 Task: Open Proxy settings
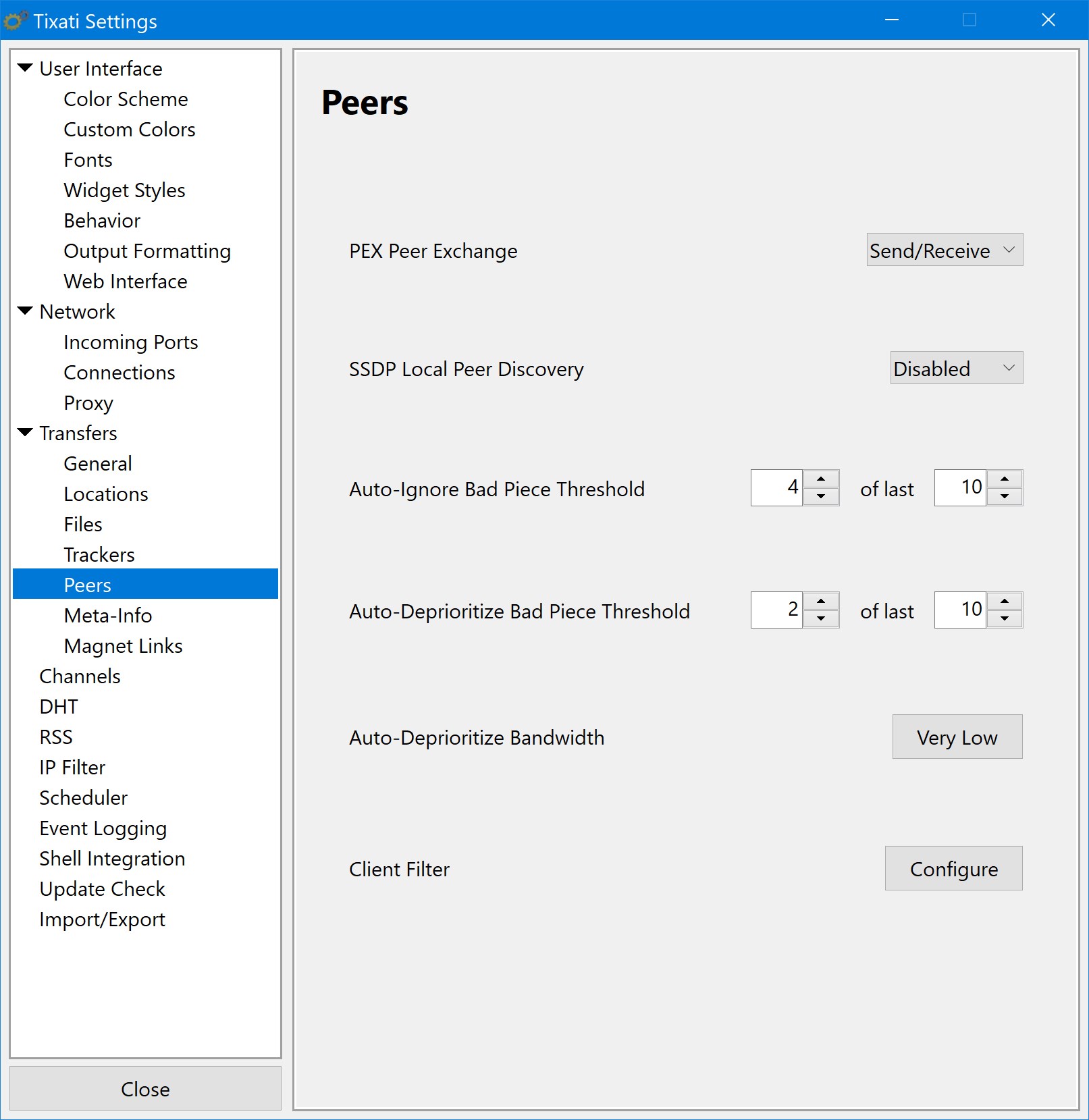pos(88,402)
